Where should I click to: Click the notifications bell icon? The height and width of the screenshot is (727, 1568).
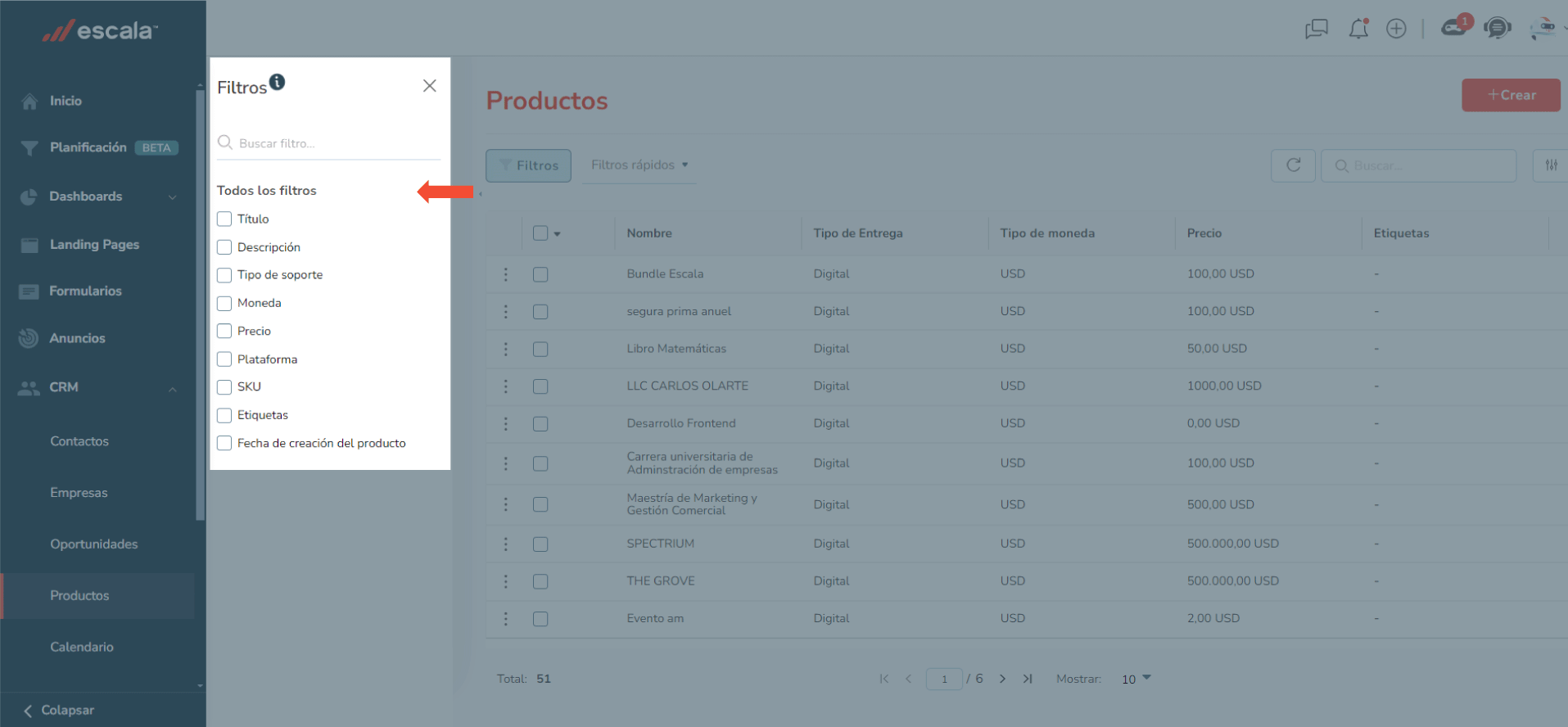coord(1358,29)
